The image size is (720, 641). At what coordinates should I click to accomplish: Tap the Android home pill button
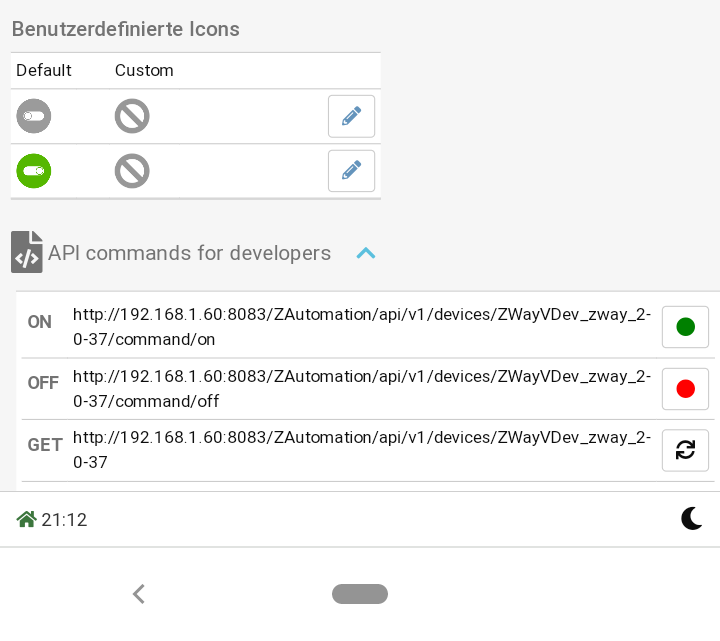360,594
